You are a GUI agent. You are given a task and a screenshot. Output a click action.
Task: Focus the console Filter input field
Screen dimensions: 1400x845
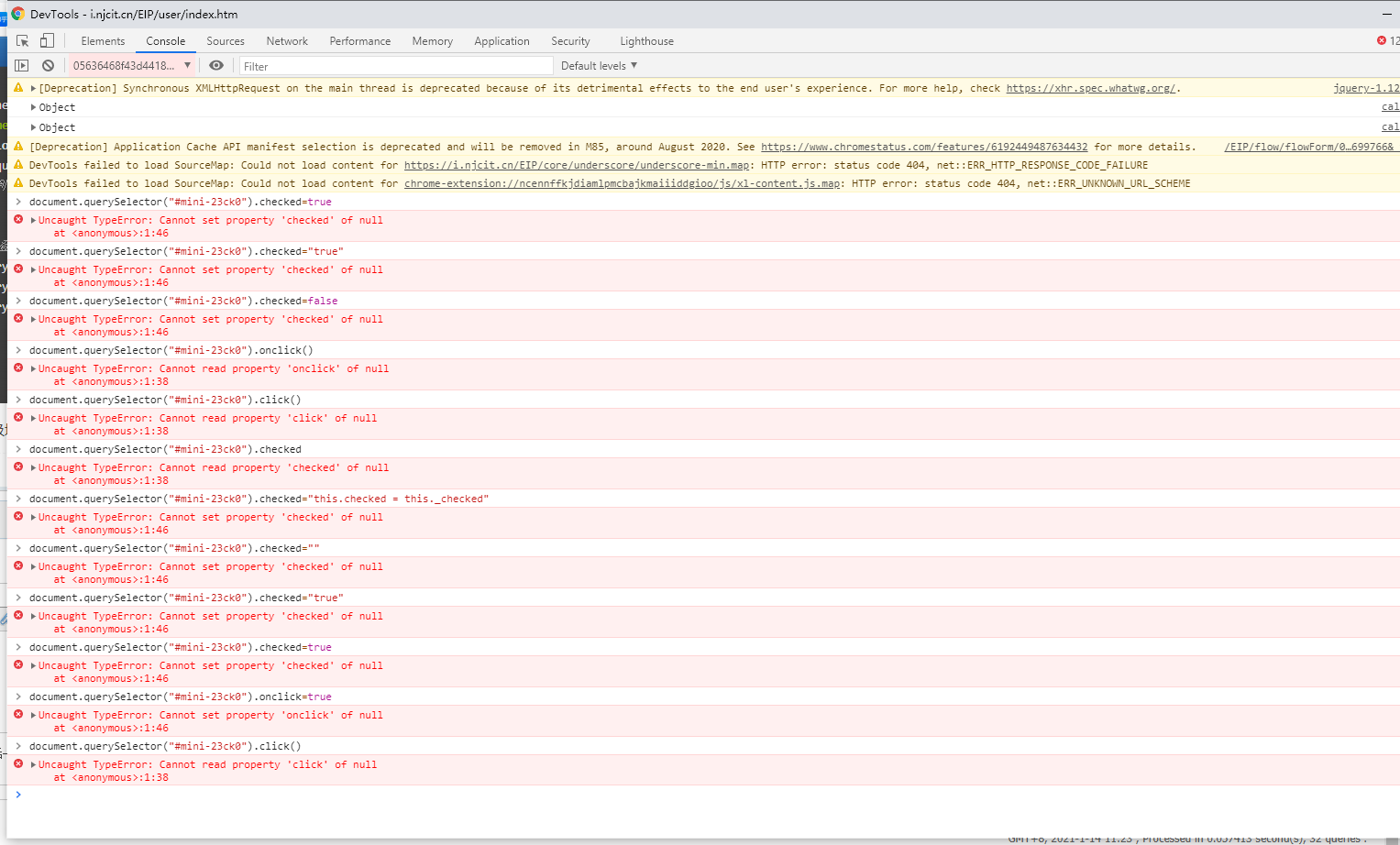click(x=396, y=66)
